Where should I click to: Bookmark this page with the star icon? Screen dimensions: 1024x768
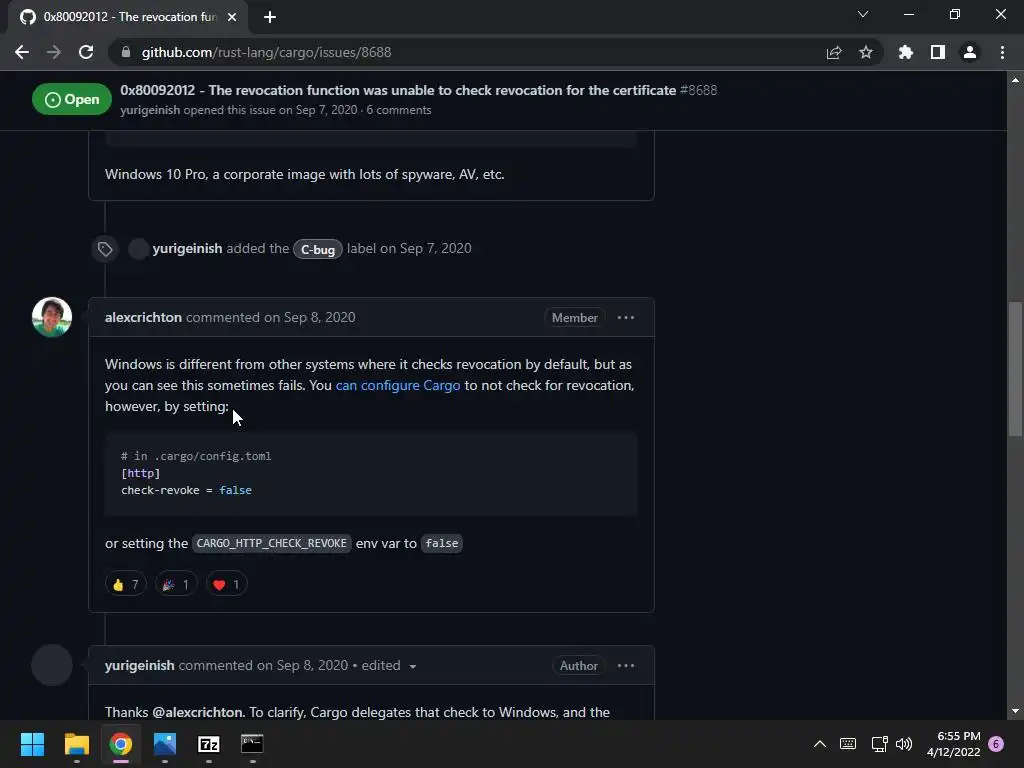click(866, 52)
